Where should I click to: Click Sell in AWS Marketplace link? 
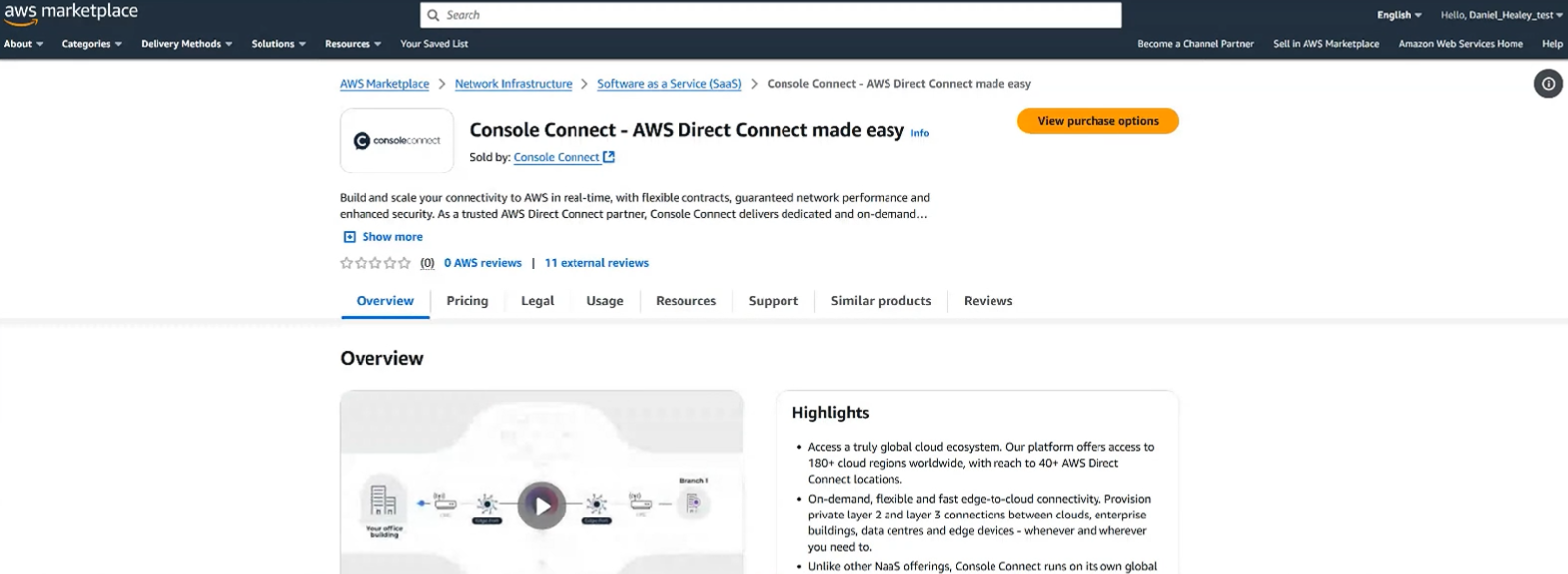pyautogui.click(x=1326, y=44)
